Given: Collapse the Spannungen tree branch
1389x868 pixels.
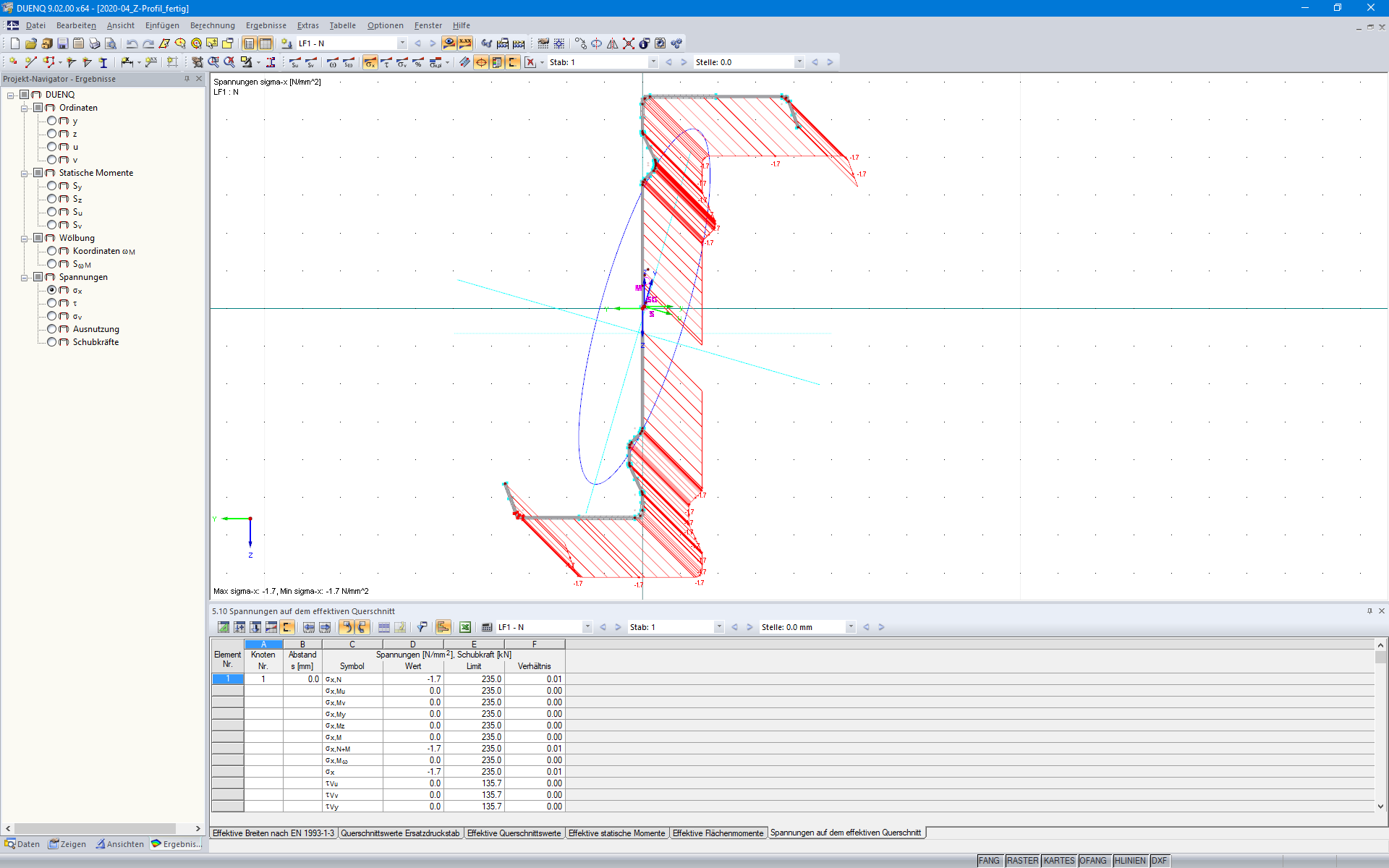Looking at the screenshot, I should 24,277.
